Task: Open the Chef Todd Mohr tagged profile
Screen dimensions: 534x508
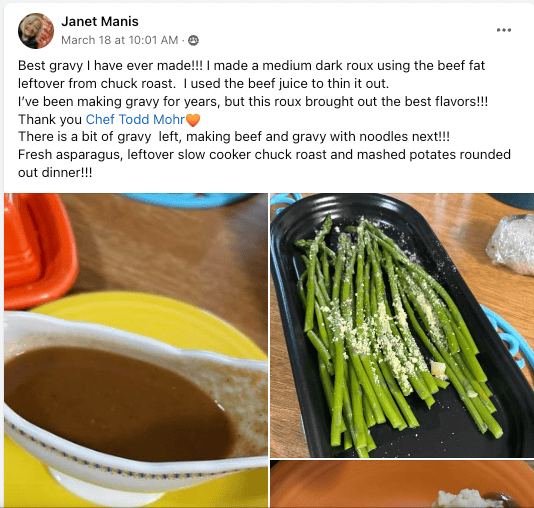Action: pos(135,120)
